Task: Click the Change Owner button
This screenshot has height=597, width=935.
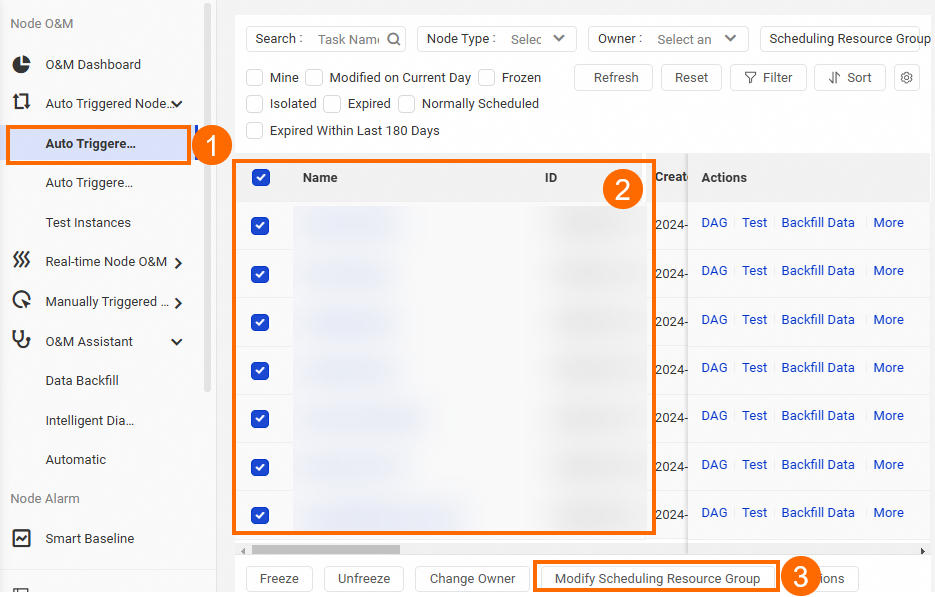Action: pyautogui.click(x=472, y=579)
